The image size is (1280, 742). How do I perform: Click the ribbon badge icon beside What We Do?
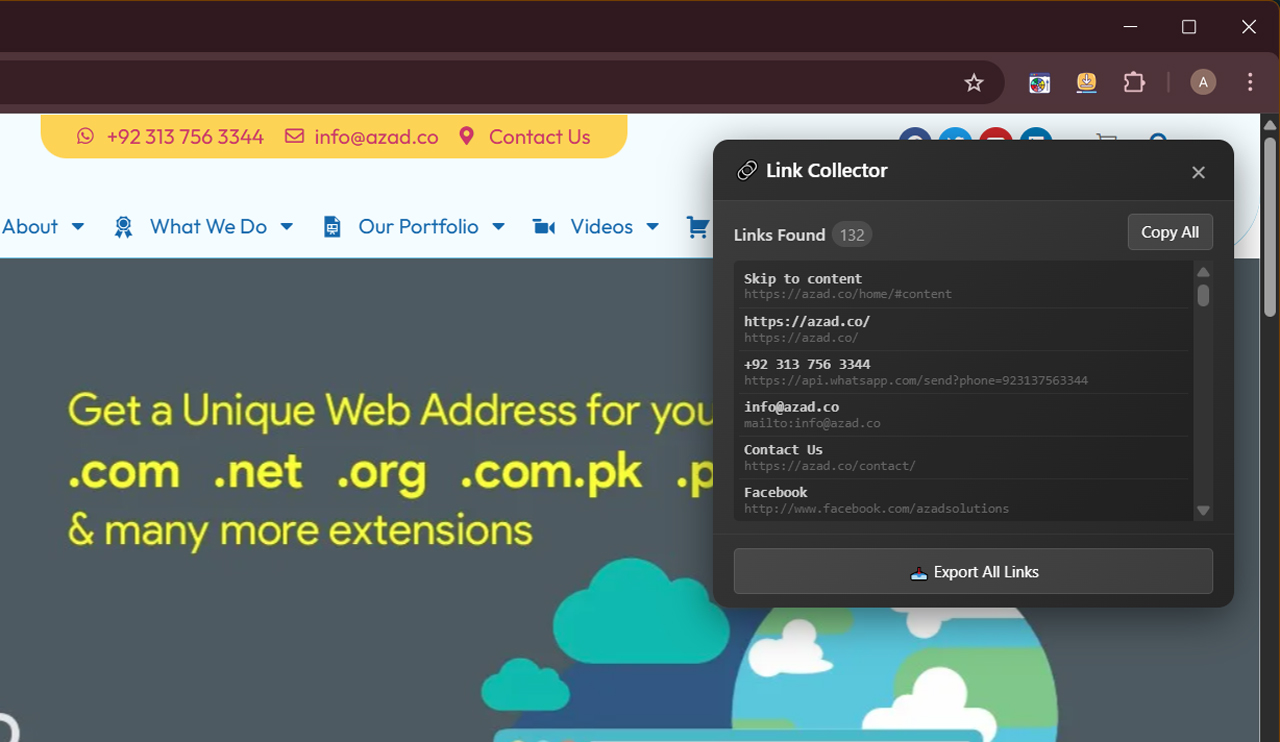click(123, 227)
